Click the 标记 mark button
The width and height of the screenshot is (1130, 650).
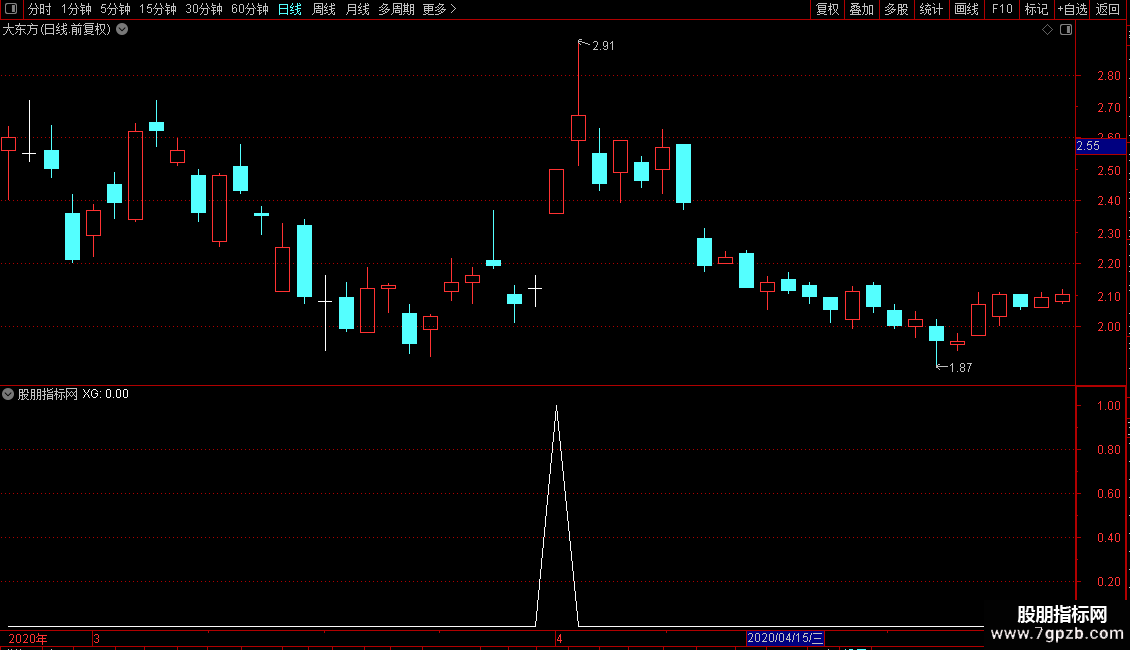[x=1036, y=9]
